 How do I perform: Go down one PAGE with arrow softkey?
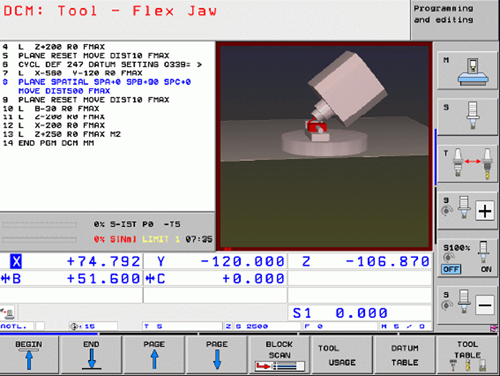pos(217,355)
